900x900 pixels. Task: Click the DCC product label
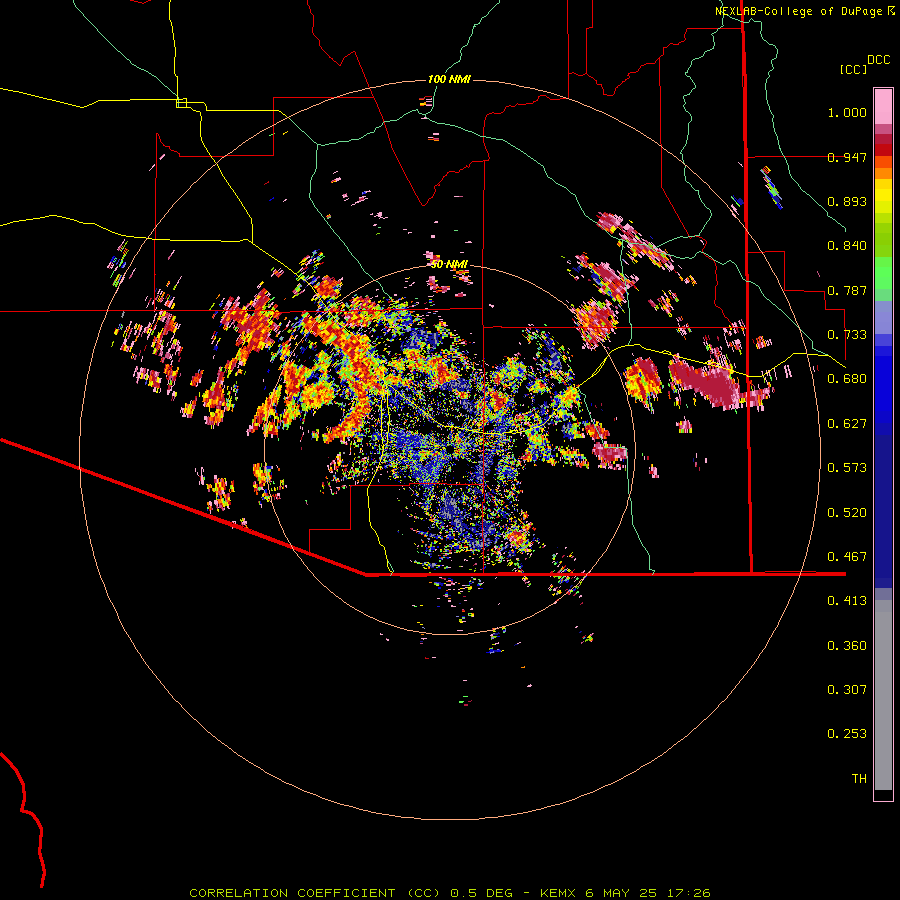(878, 60)
